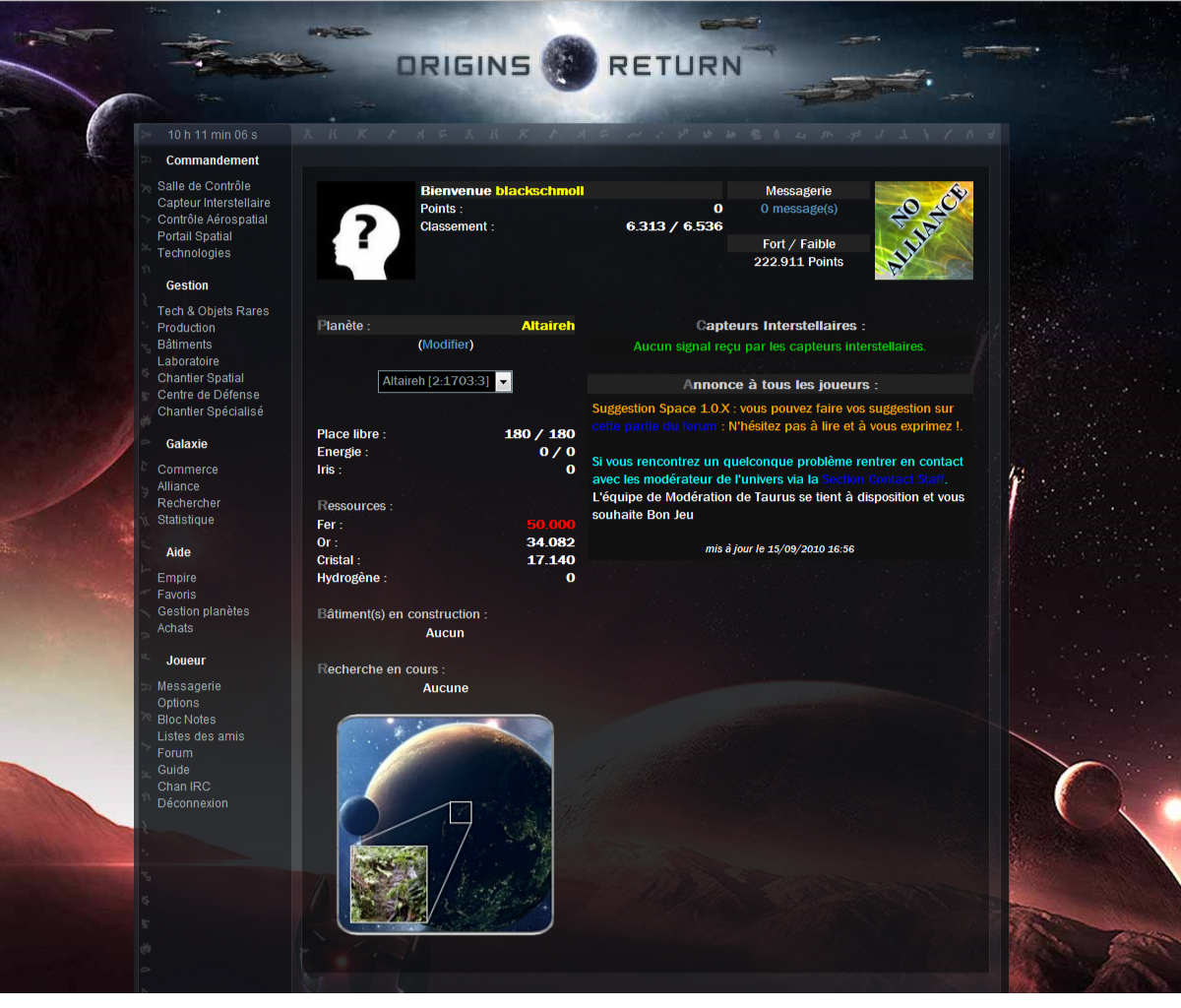Click the planet dropdown arrow button
Viewport: 1181px width, 1008px height.
tap(503, 382)
